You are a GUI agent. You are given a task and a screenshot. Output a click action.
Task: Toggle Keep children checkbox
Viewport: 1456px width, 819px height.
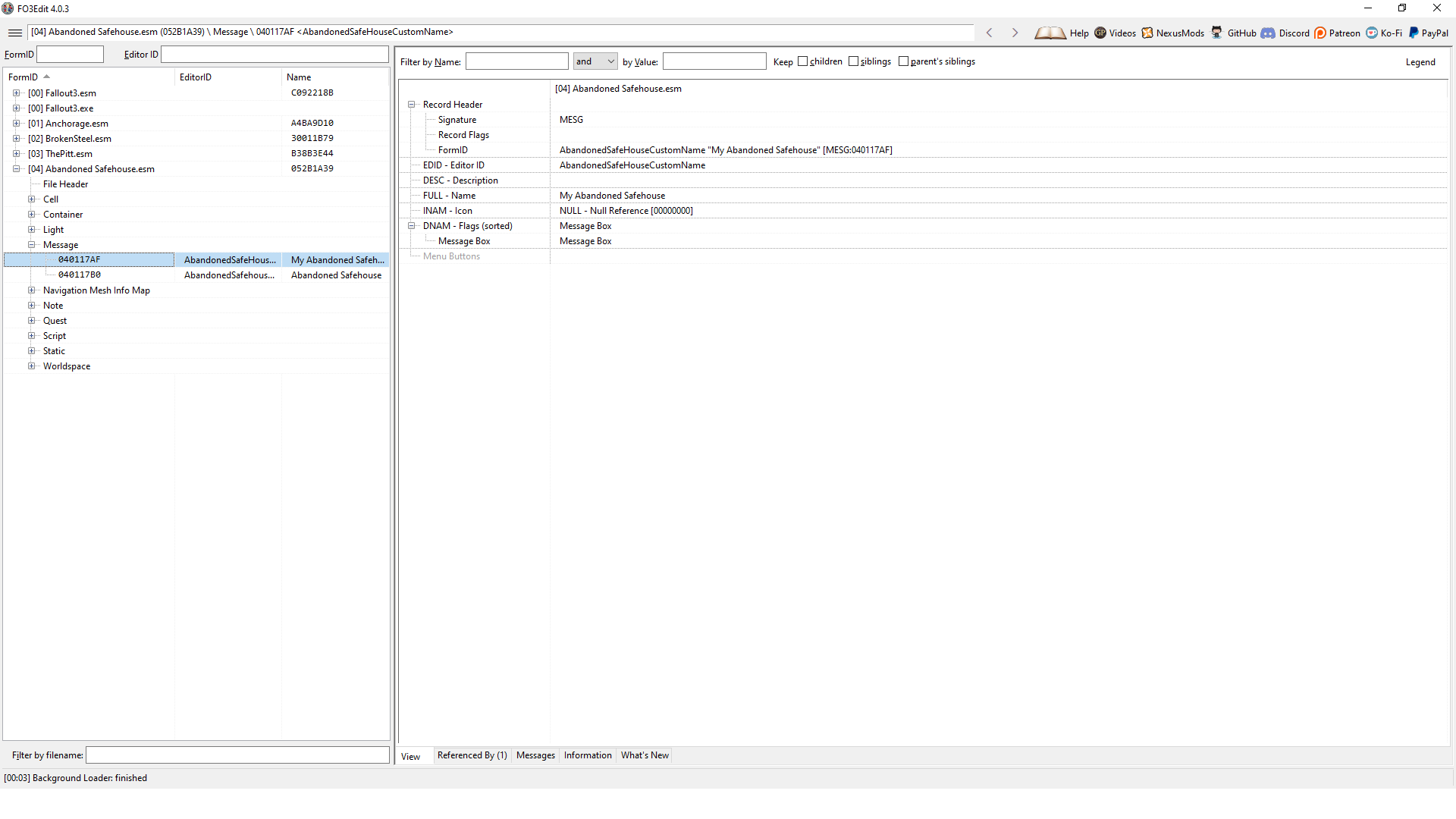pos(803,61)
